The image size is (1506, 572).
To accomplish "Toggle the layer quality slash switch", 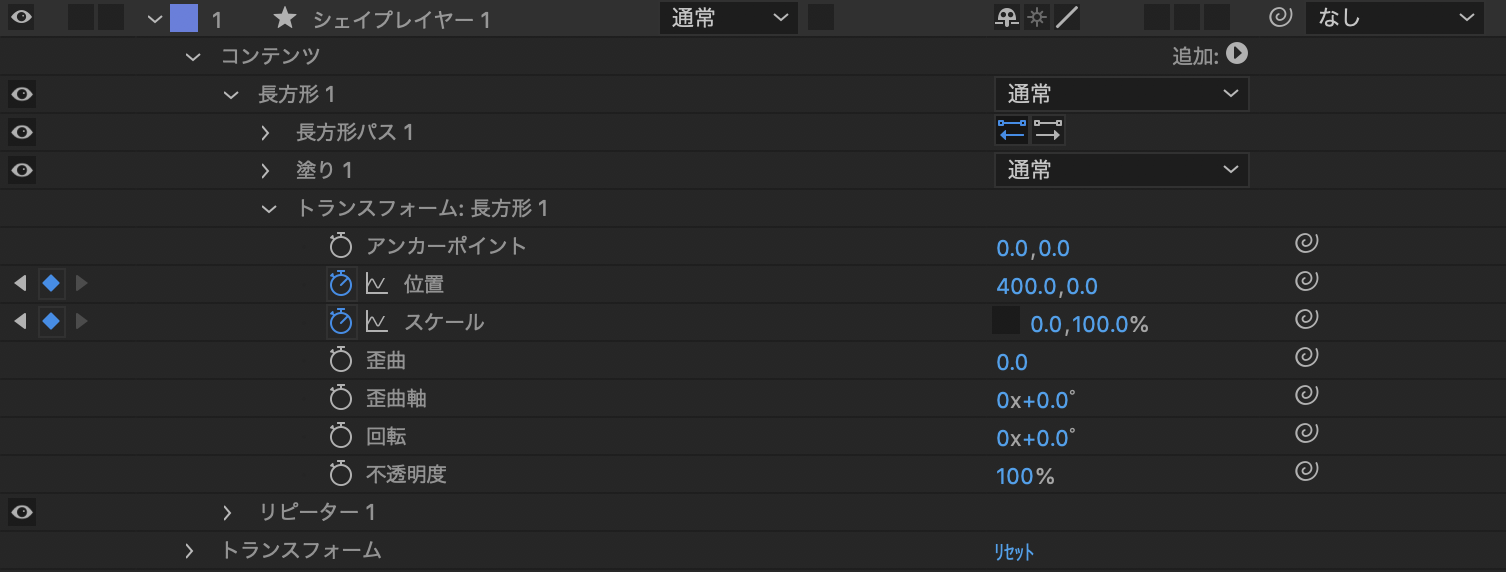I will coord(1067,17).
